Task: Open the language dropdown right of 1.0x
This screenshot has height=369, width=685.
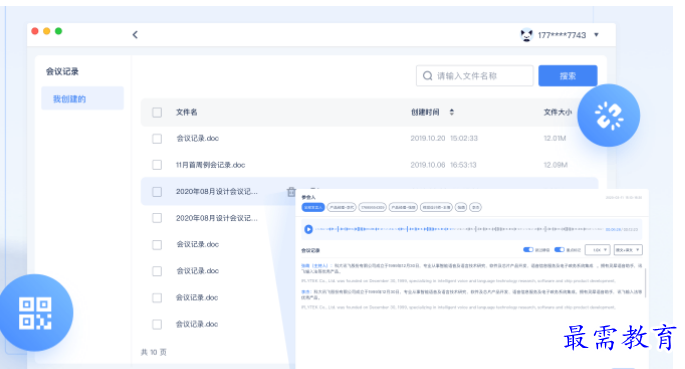Action: tap(628, 250)
